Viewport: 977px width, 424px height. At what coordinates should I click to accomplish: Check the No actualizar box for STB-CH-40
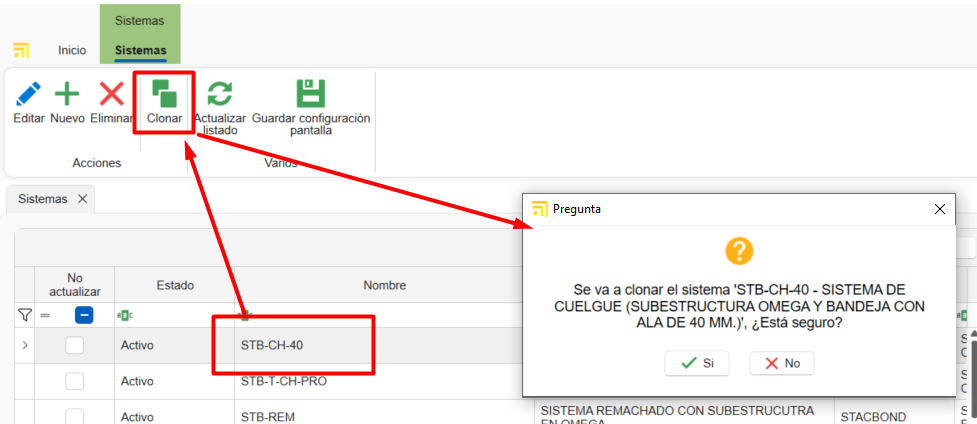coord(74,346)
